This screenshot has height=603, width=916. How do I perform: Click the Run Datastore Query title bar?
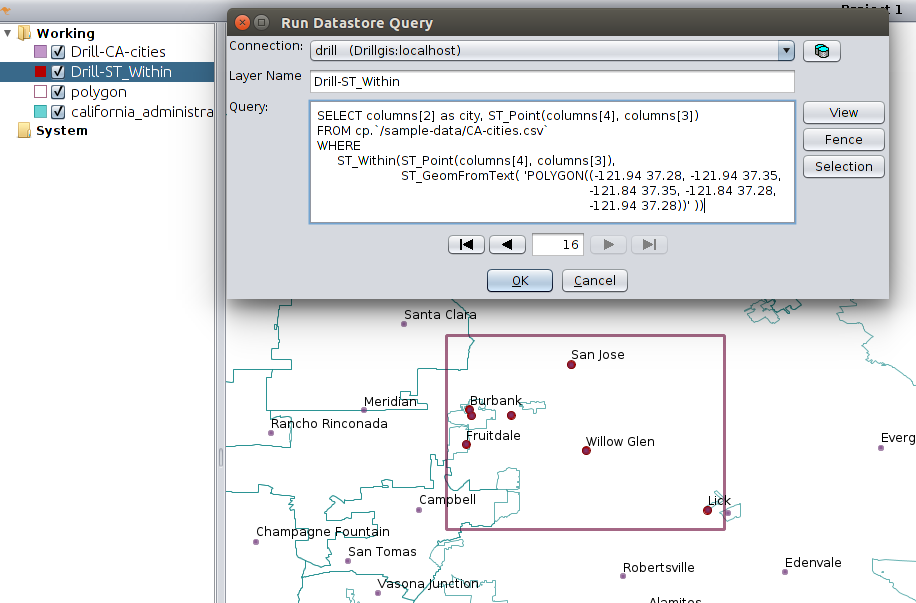(x=558, y=23)
